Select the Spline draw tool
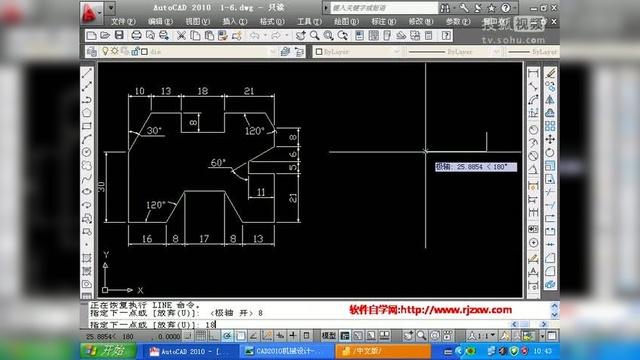This screenshot has height=360, width=640. point(87,178)
